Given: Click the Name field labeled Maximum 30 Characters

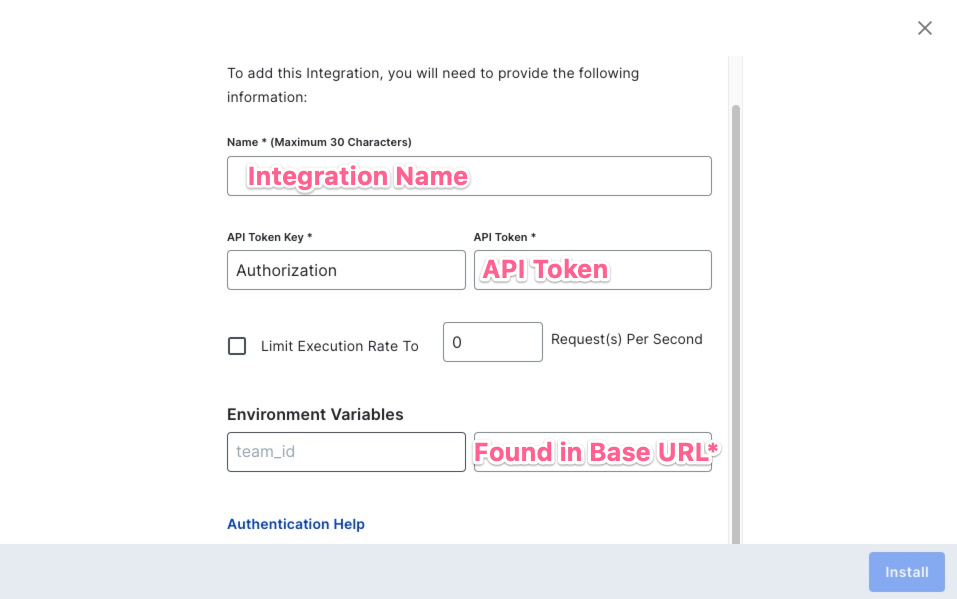Looking at the screenshot, I should pyautogui.click(x=469, y=176).
